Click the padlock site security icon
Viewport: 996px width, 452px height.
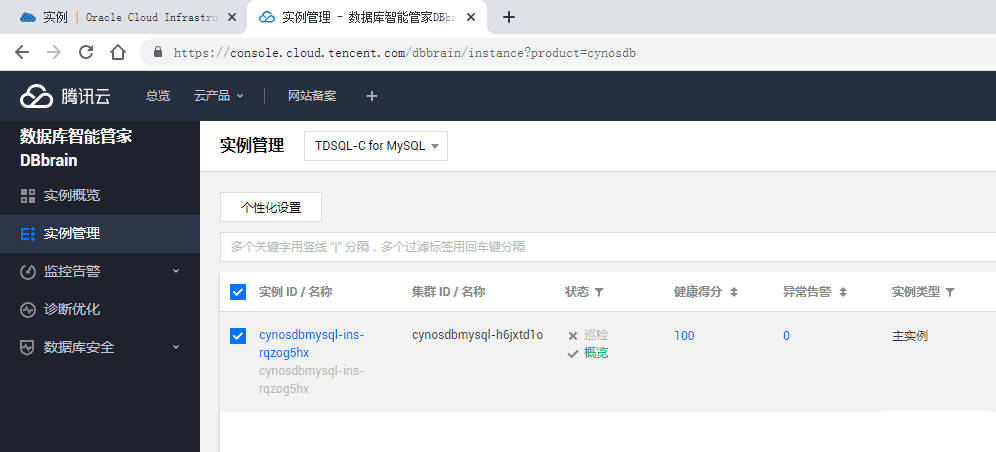click(158, 53)
